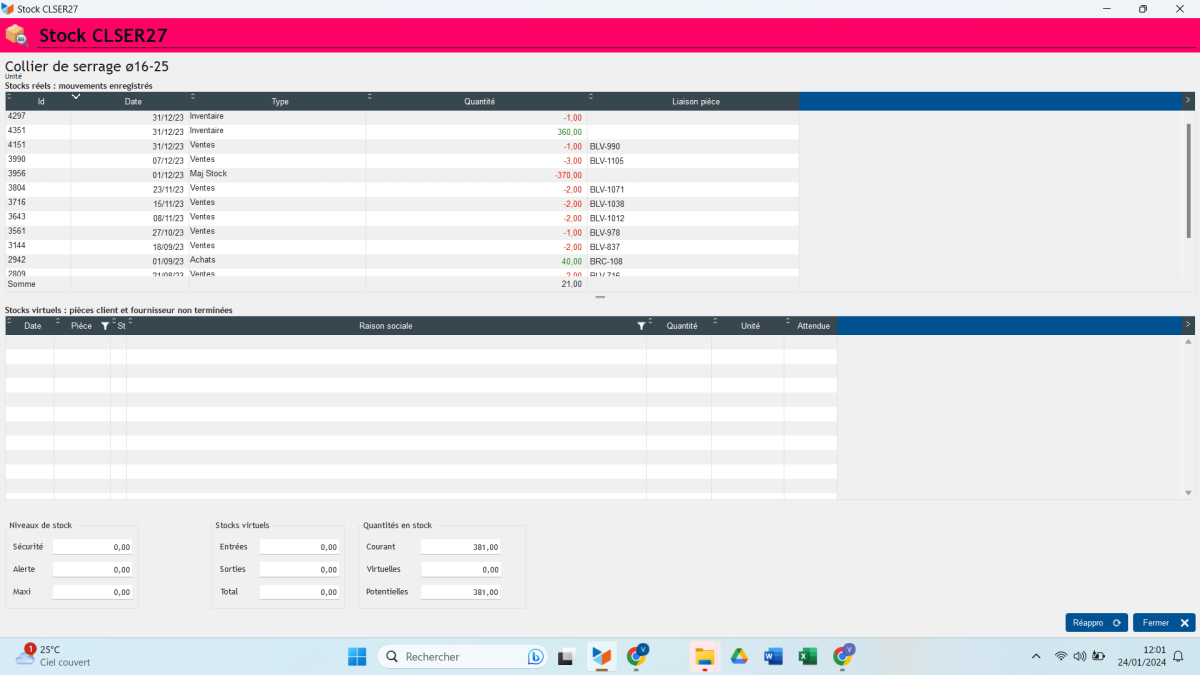This screenshot has height=675, width=1200.
Task: Open Microsoft Excel from the taskbar
Action: (807, 656)
